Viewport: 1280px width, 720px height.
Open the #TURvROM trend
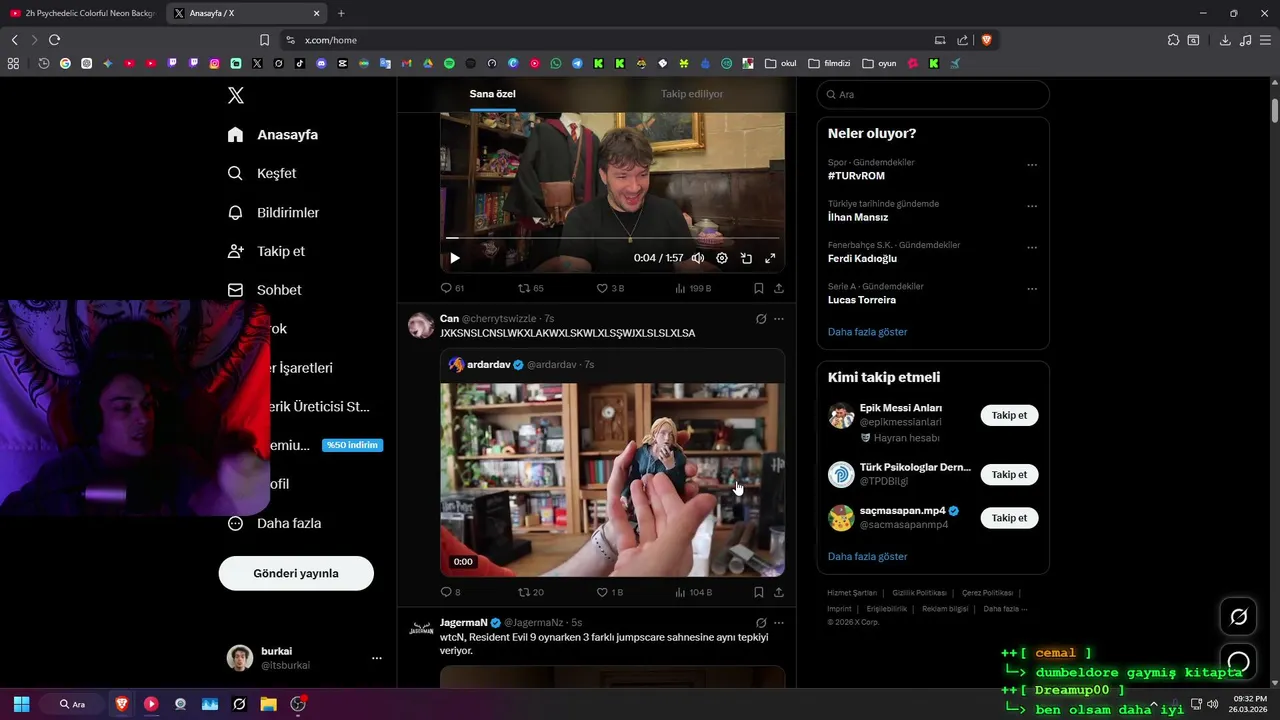pyautogui.click(x=856, y=176)
